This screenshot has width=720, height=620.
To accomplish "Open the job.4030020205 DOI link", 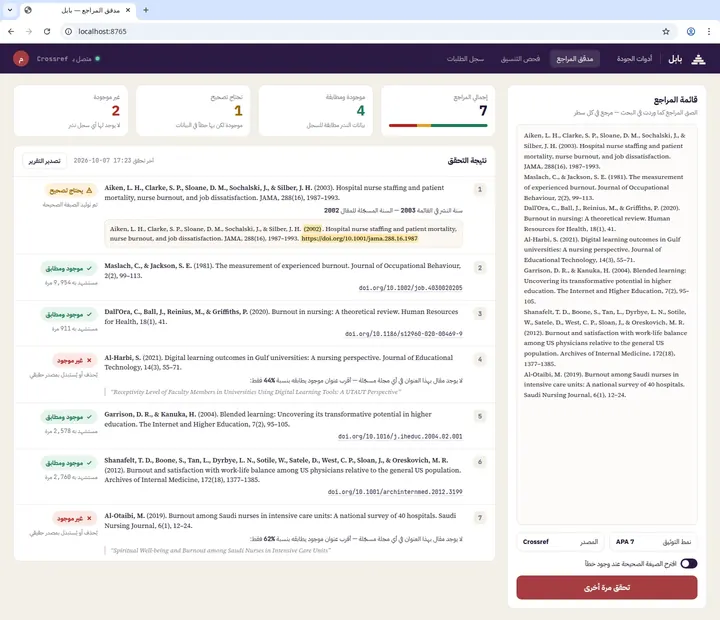I will (411, 288).
